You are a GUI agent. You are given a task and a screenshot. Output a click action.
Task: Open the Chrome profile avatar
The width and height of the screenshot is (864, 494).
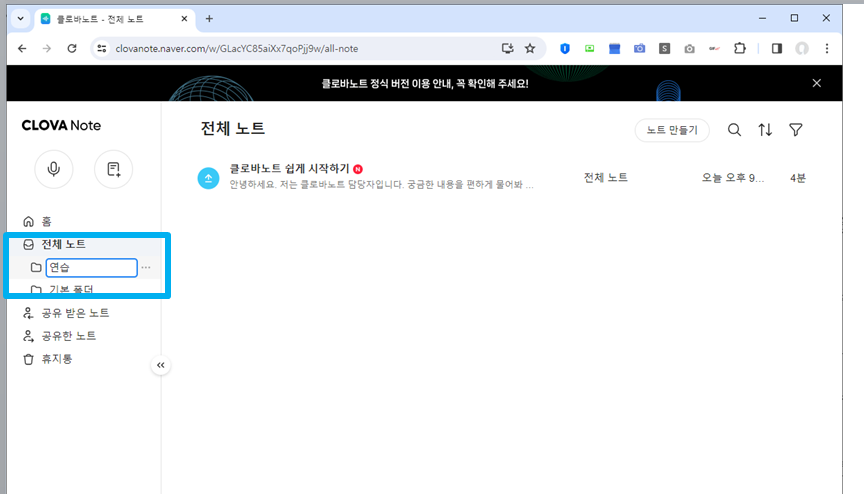click(802, 48)
